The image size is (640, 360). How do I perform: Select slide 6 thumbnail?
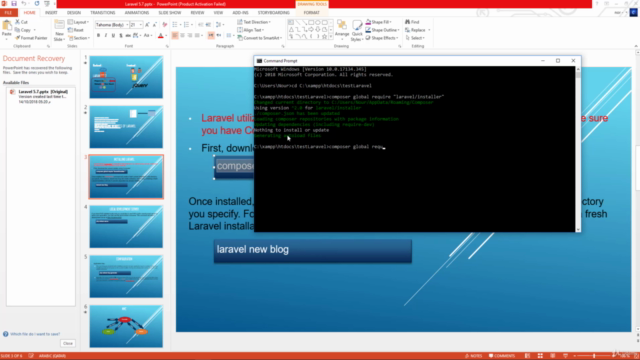point(126,326)
